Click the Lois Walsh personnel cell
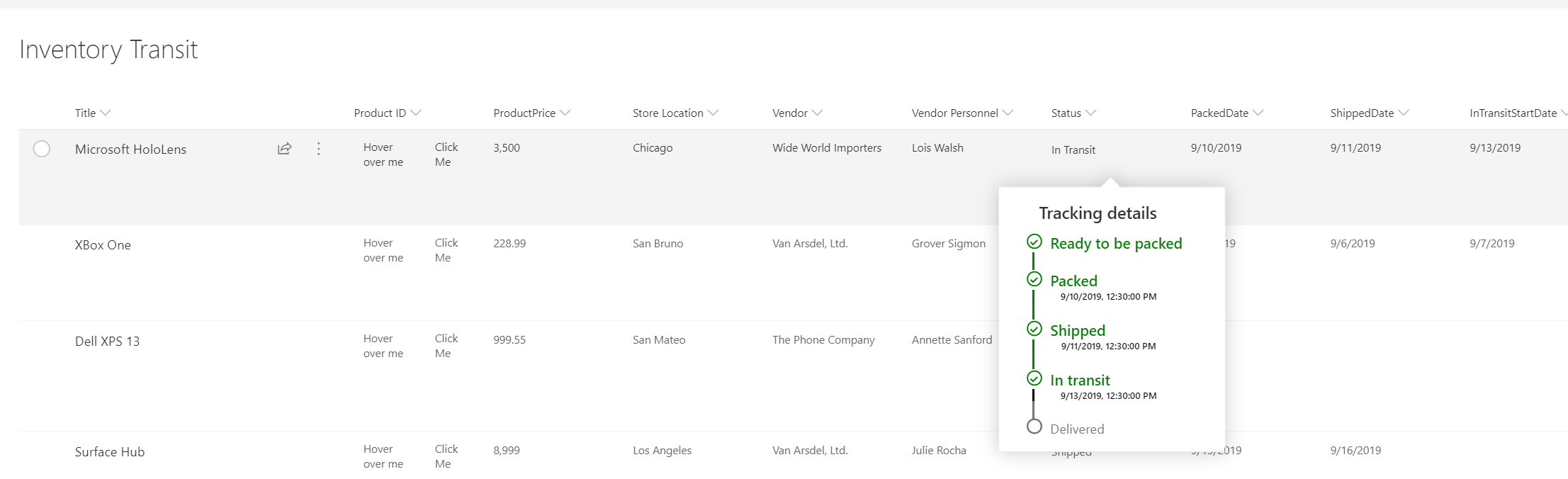 tap(937, 147)
